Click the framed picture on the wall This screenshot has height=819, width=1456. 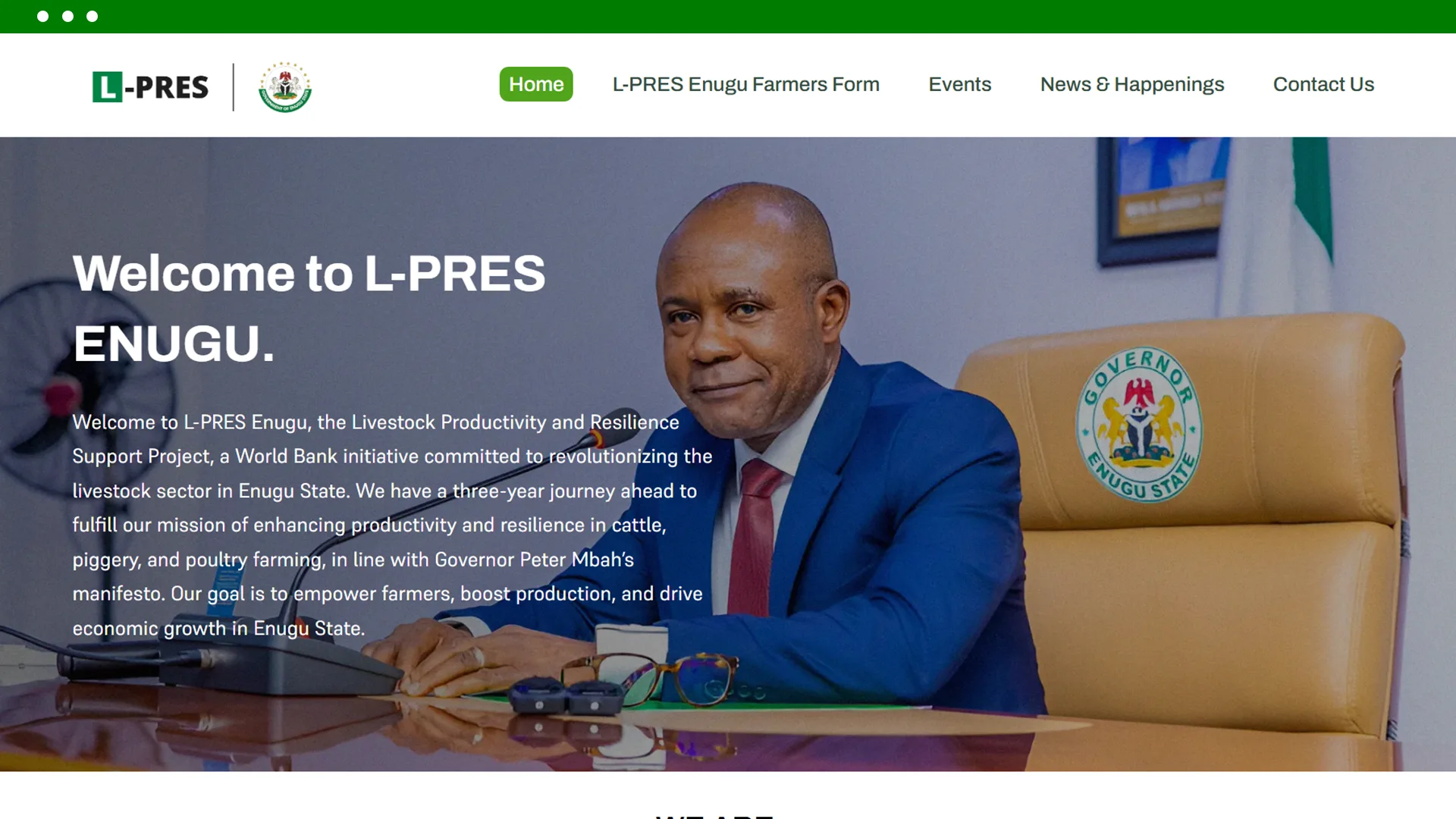coord(1164,197)
